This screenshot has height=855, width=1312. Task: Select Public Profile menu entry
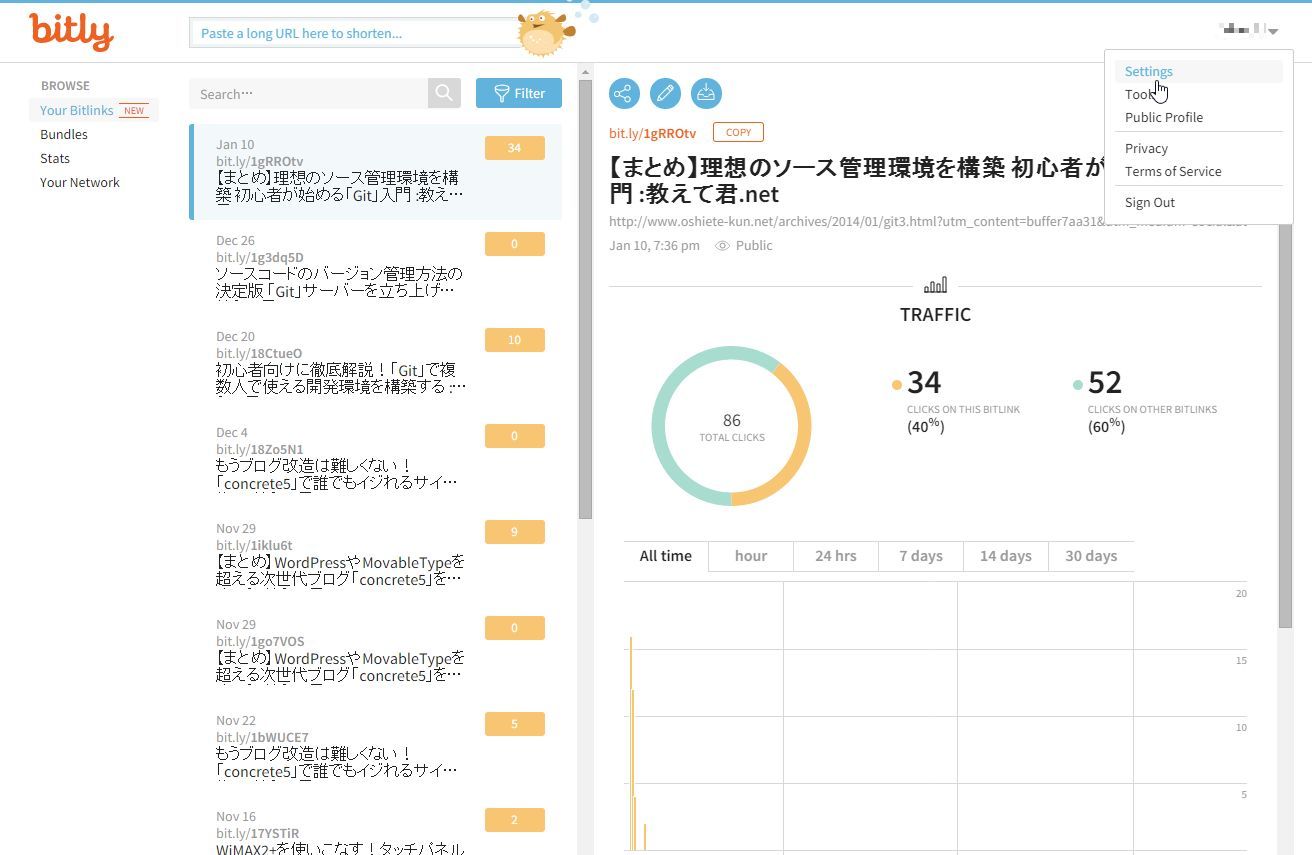[x=1164, y=117]
